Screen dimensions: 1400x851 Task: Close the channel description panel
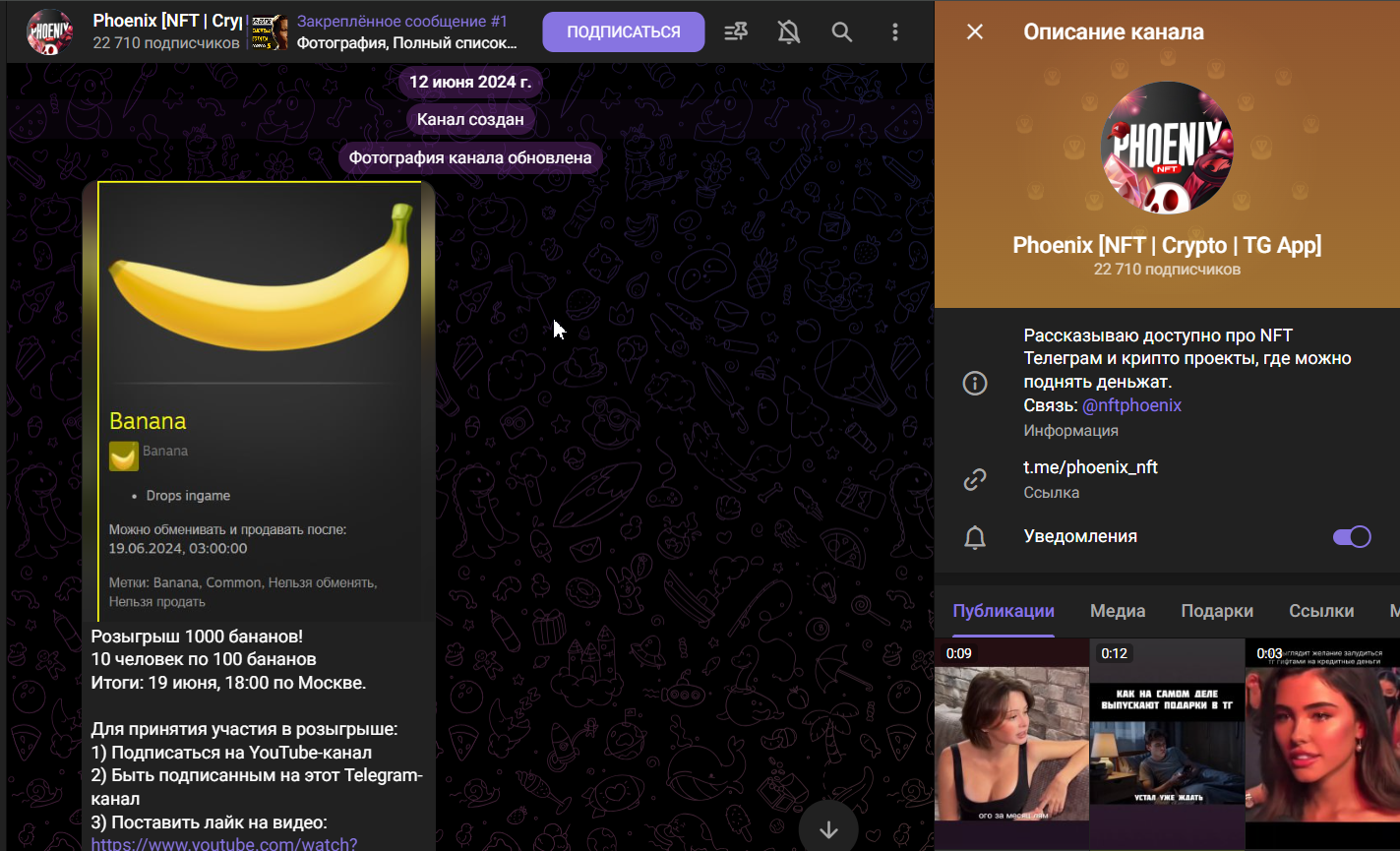[x=975, y=31]
